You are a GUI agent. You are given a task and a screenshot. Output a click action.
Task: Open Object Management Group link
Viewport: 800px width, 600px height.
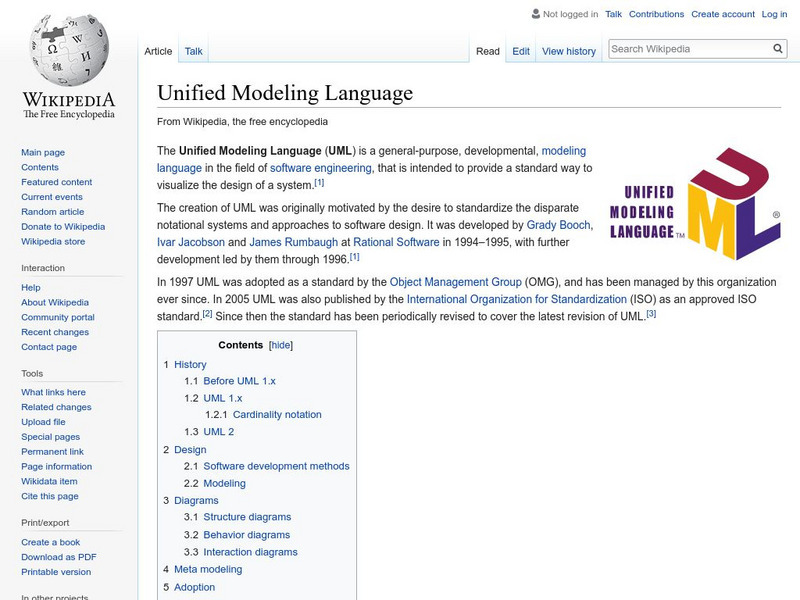tap(456, 282)
